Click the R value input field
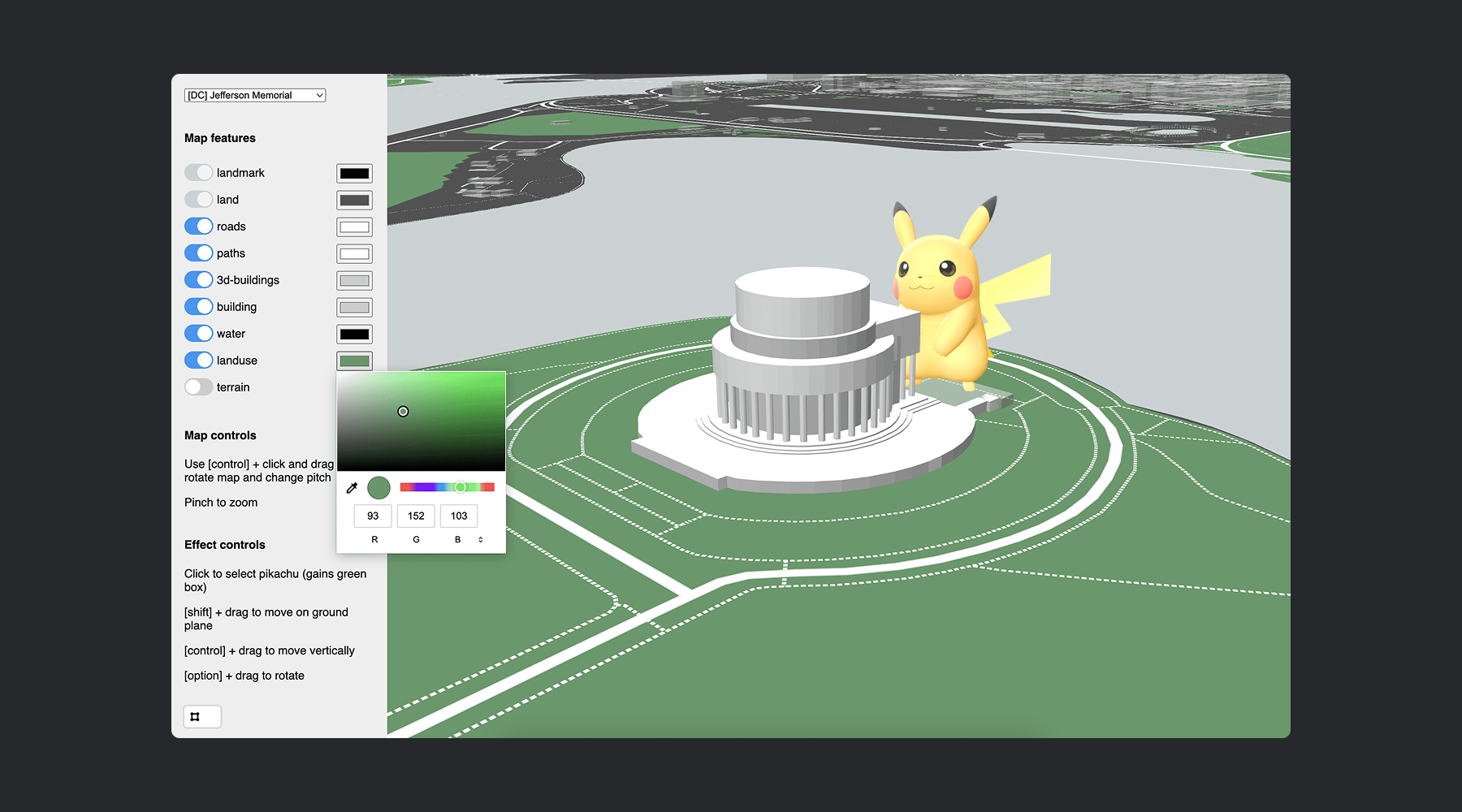 373,516
